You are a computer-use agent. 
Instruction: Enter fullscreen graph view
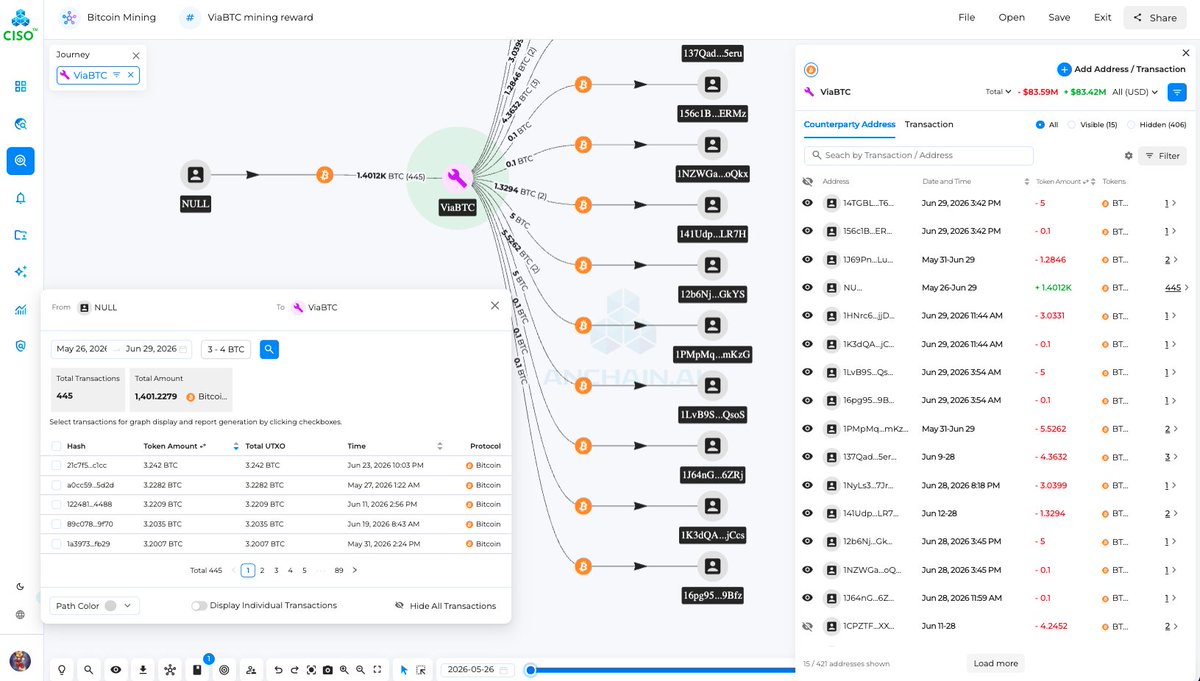click(x=377, y=669)
